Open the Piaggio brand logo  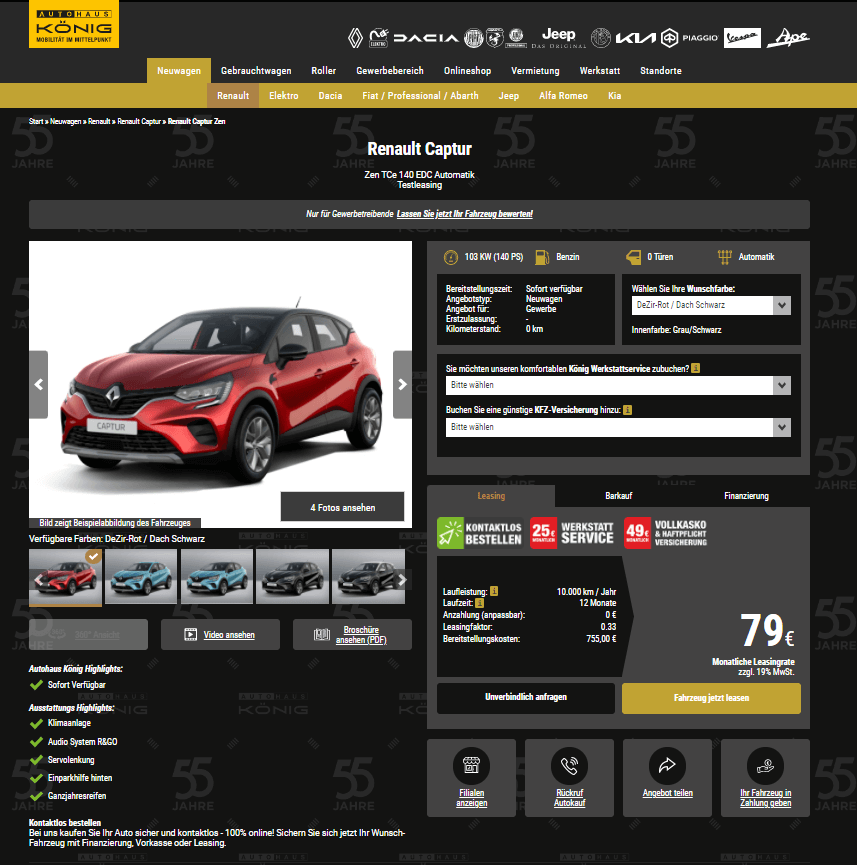[690, 38]
